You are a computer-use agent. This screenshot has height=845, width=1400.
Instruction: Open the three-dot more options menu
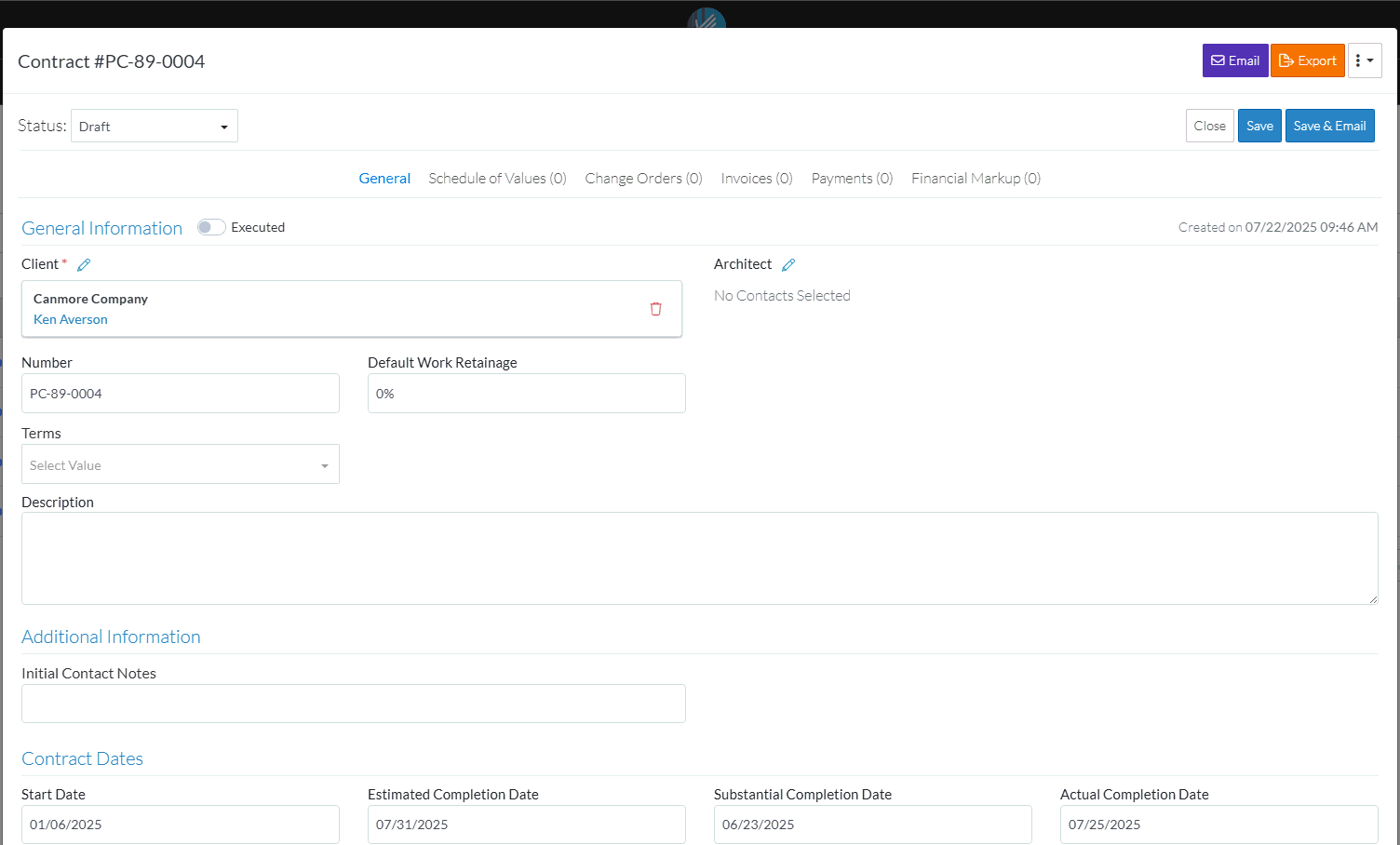tap(1364, 60)
